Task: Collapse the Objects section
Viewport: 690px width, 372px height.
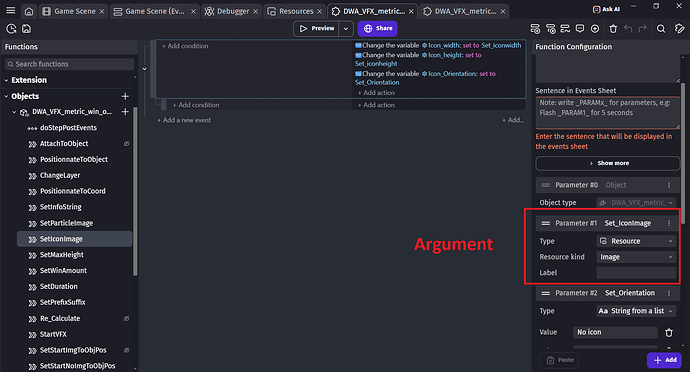Action: pos(6,96)
